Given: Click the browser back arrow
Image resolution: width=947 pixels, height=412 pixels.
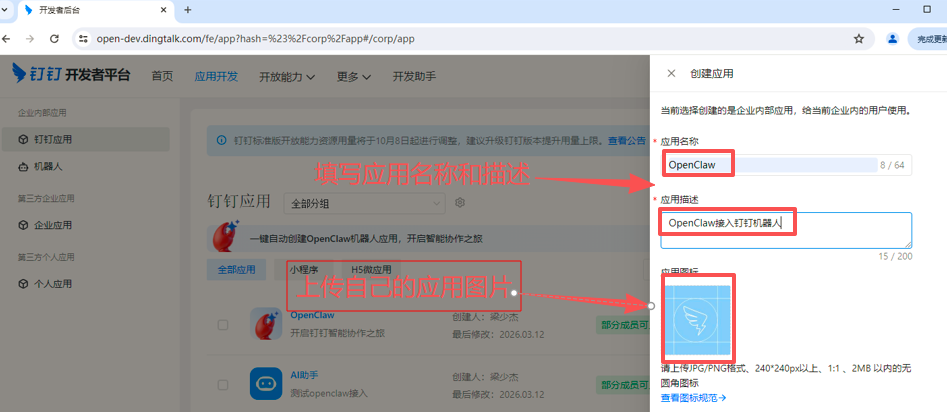Looking at the screenshot, I should (x=6, y=39).
